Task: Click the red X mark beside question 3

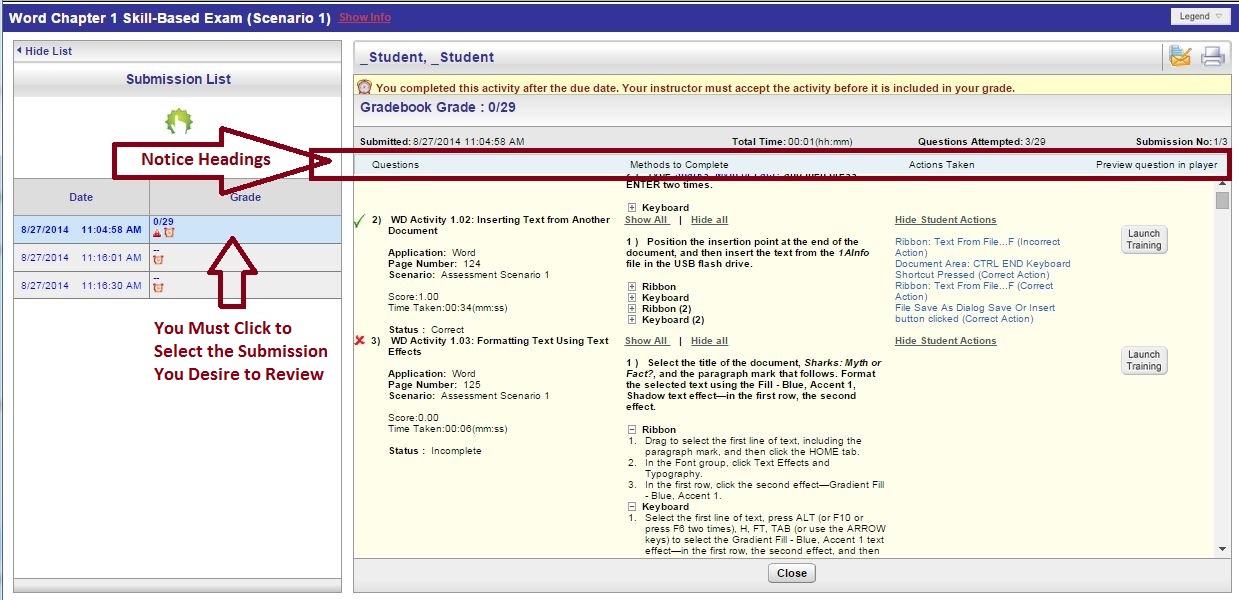Action: [x=360, y=341]
